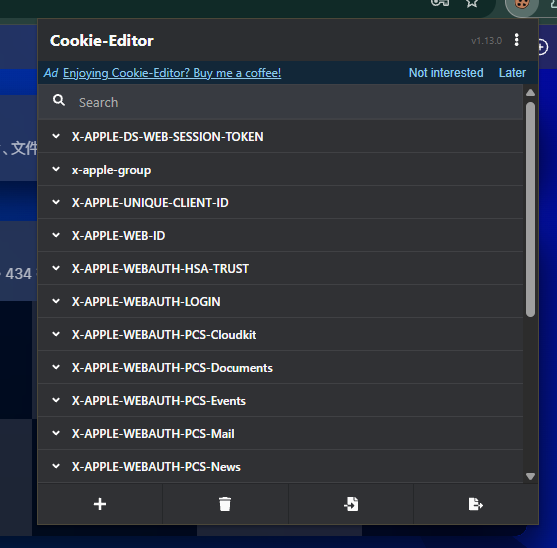Open the three-dot options menu

pos(517,40)
